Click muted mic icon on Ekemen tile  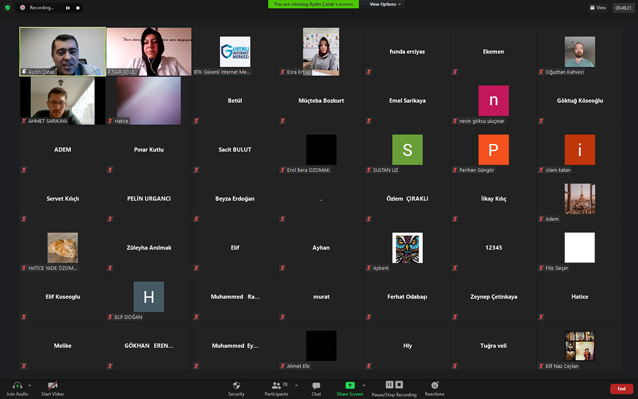pyautogui.click(x=455, y=72)
